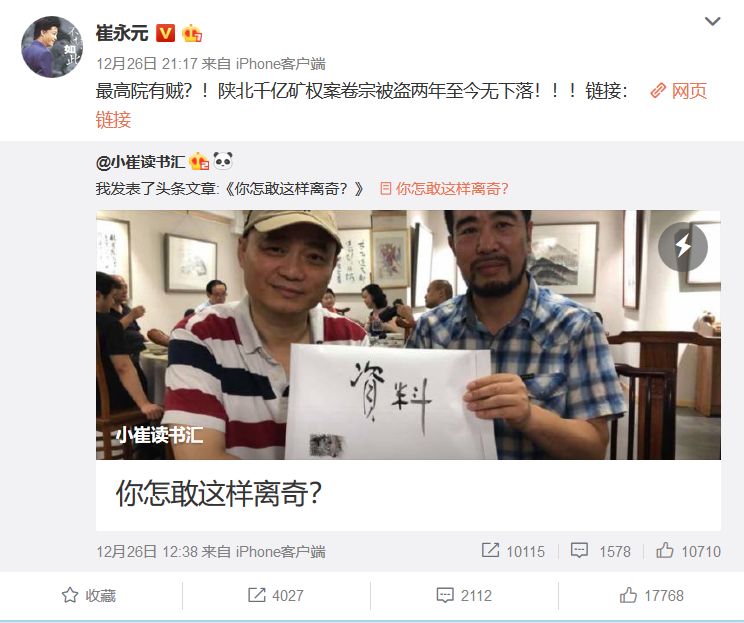
Task: Open the post options chevron menu
Action: 712,21
